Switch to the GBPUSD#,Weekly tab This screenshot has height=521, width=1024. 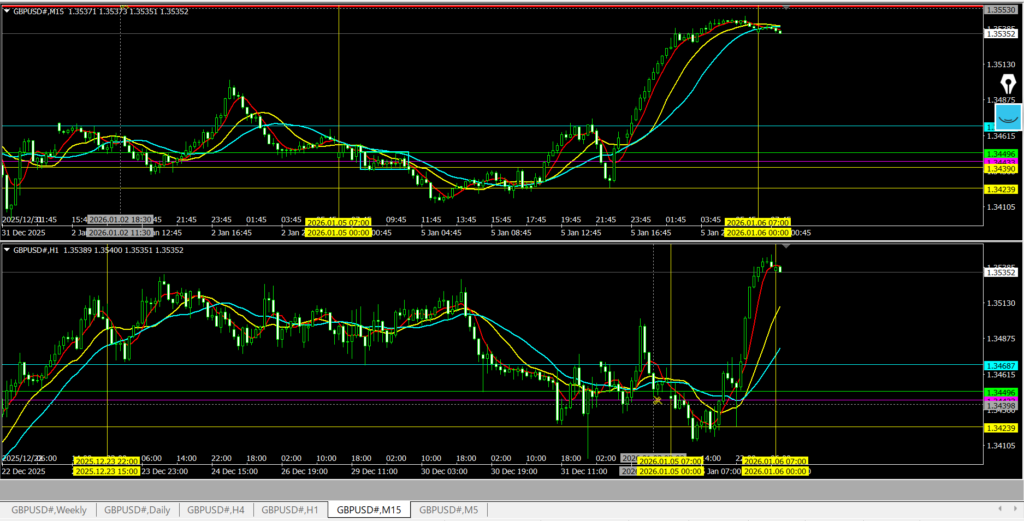click(50, 510)
